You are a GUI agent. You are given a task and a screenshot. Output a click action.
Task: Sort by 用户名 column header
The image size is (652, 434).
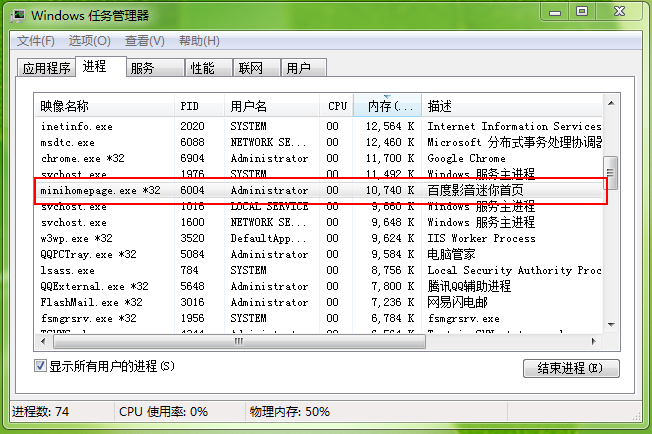(272, 106)
